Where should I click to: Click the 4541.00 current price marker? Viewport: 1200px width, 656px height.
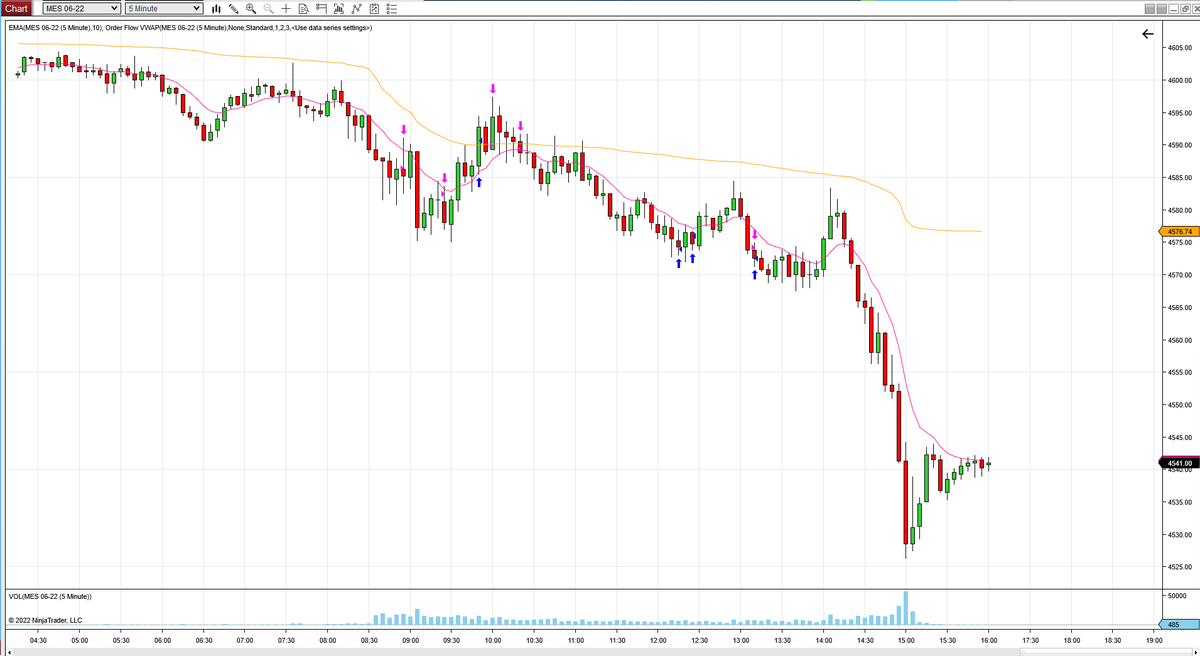click(x=1177, y=463)
